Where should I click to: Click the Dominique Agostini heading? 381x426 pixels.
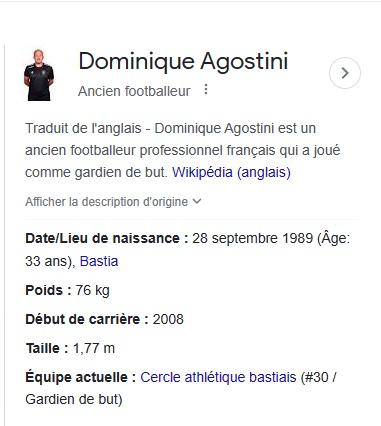pos(183,61)
